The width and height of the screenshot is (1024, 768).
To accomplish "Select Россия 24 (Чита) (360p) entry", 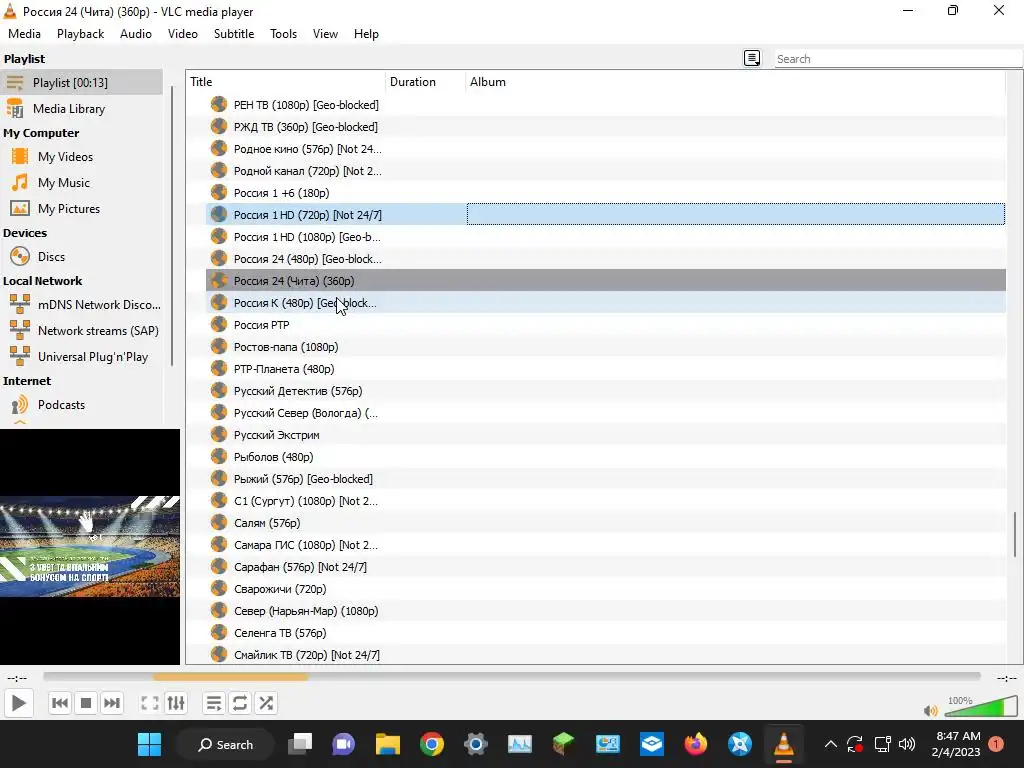I will [x=605, y=281].
